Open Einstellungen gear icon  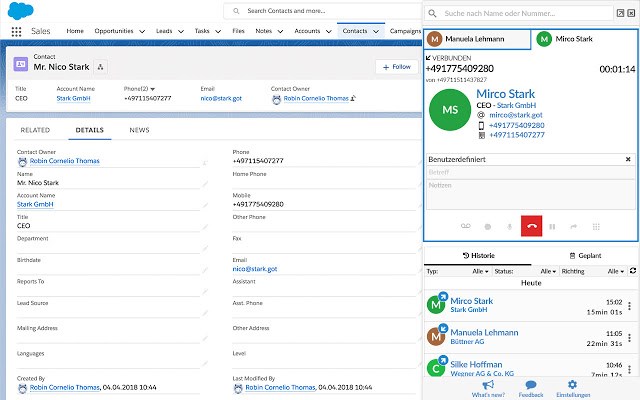tap(573, 384)
